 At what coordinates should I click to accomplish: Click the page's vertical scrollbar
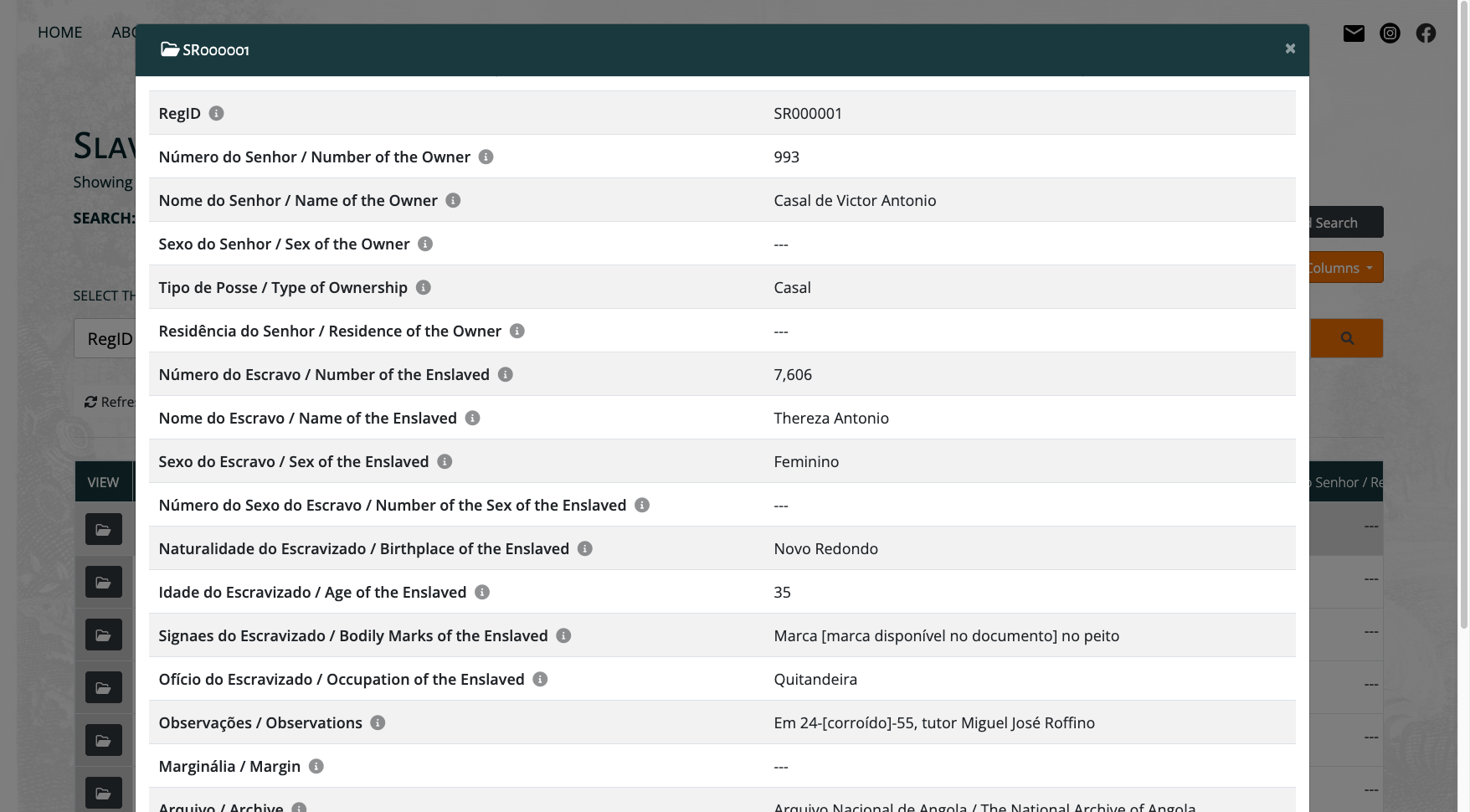(x=1463, y=335)
